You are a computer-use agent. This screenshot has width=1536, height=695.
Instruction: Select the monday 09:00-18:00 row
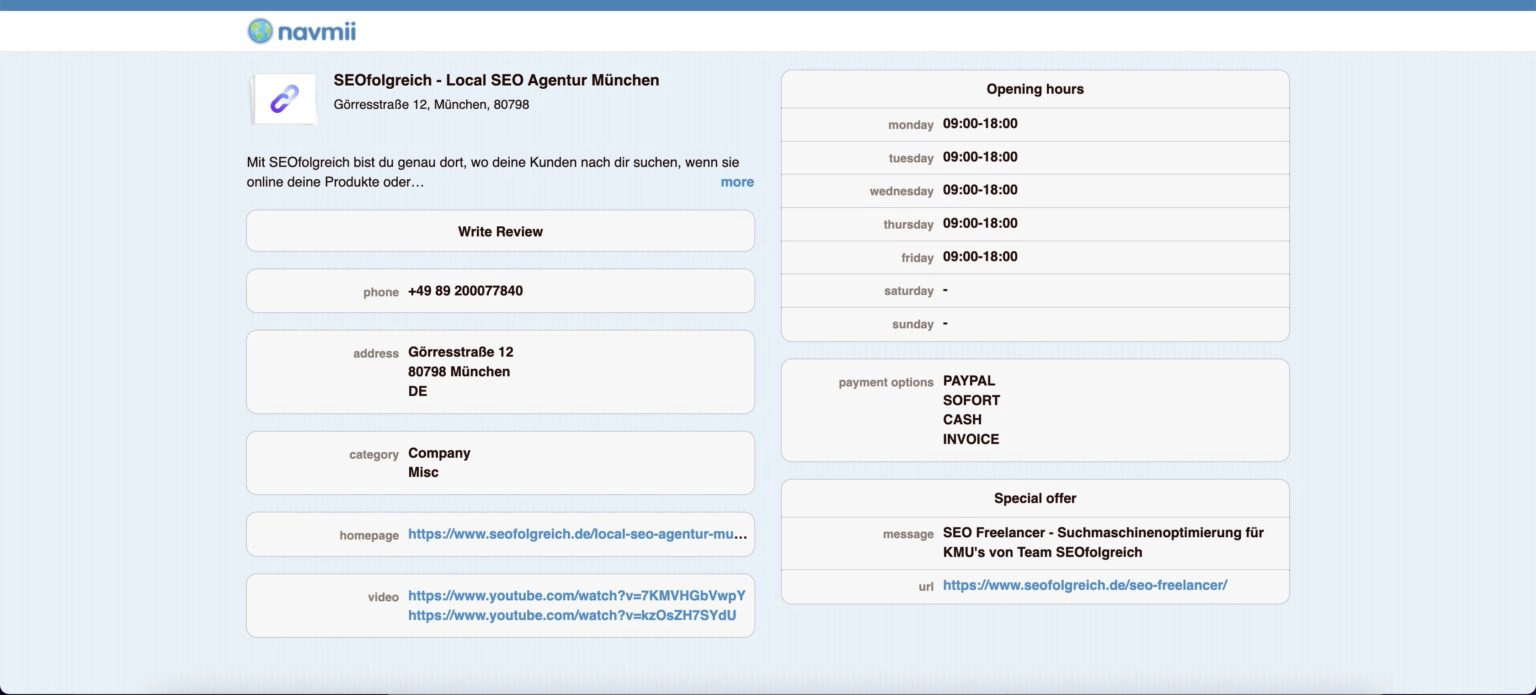[x=1035, y=124]
